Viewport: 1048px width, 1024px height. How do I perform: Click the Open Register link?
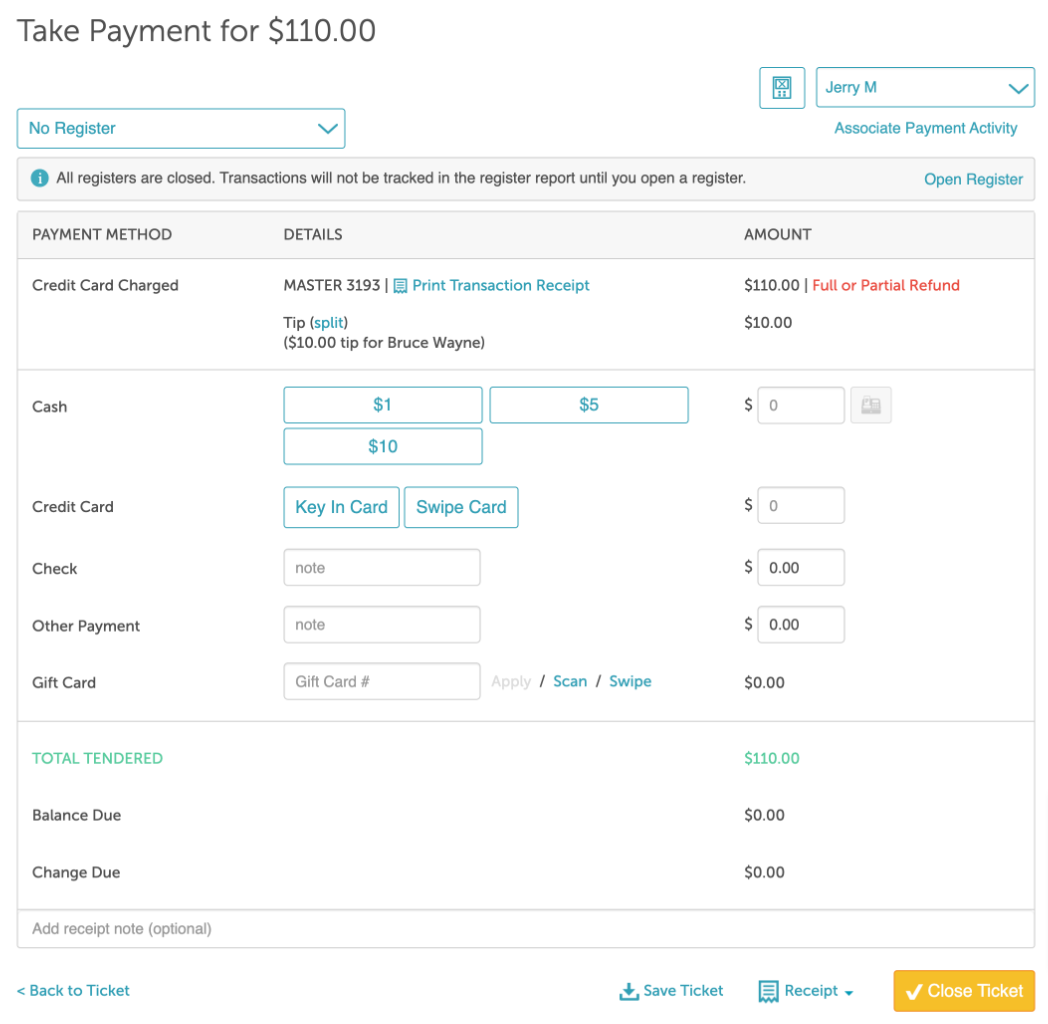coord(973,179)
